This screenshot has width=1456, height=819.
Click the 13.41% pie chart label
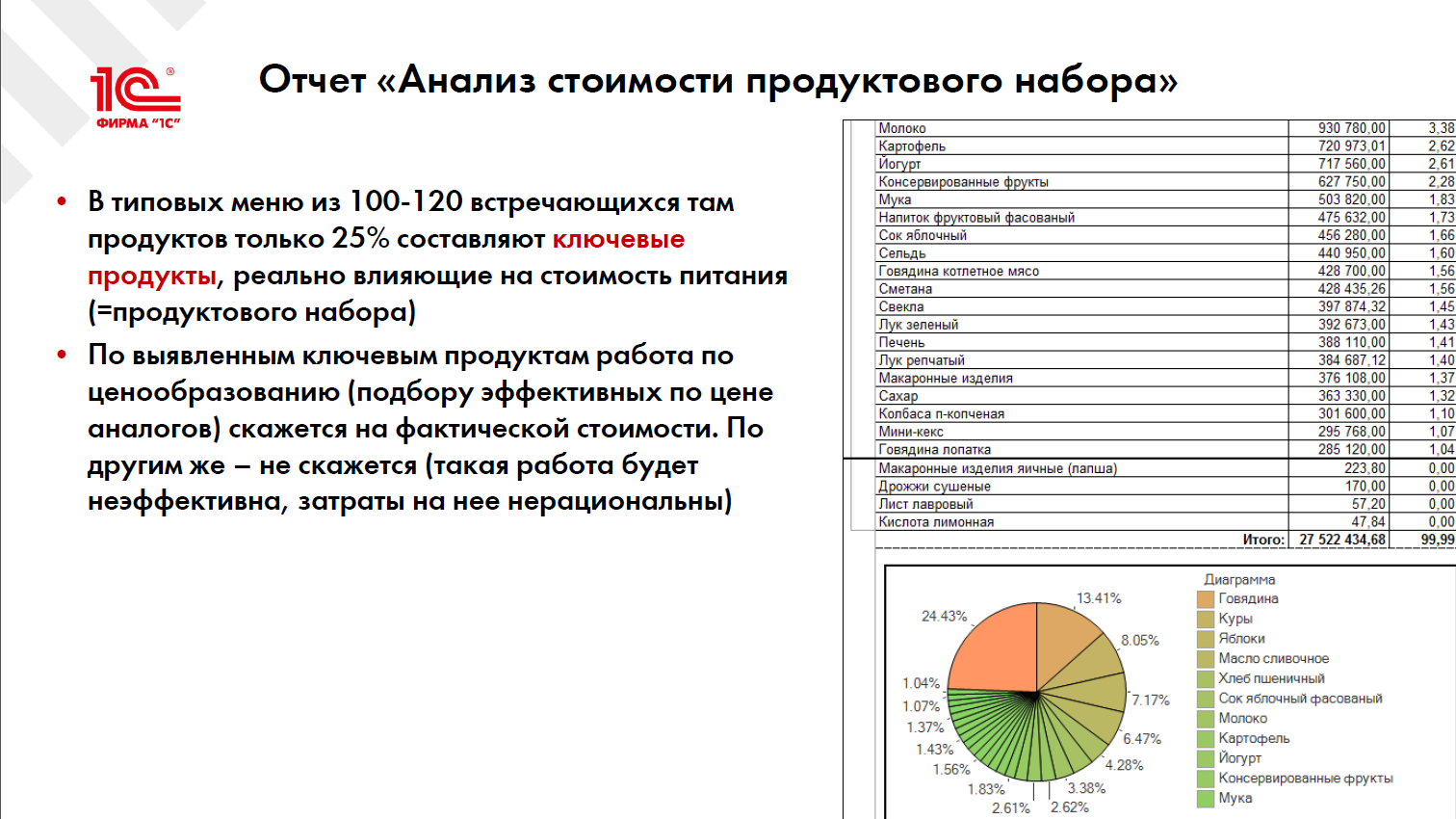pos(1099,598)
